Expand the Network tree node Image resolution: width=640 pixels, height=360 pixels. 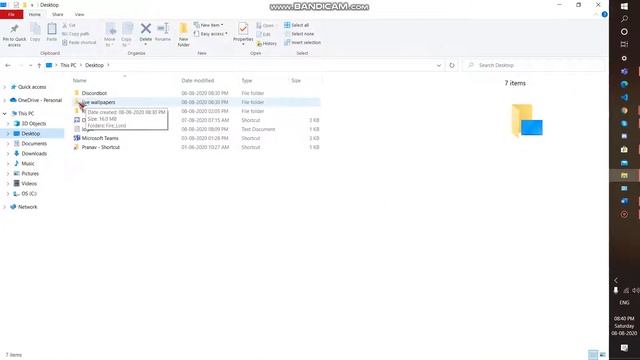pyautogui.click(x=4, y=207)
